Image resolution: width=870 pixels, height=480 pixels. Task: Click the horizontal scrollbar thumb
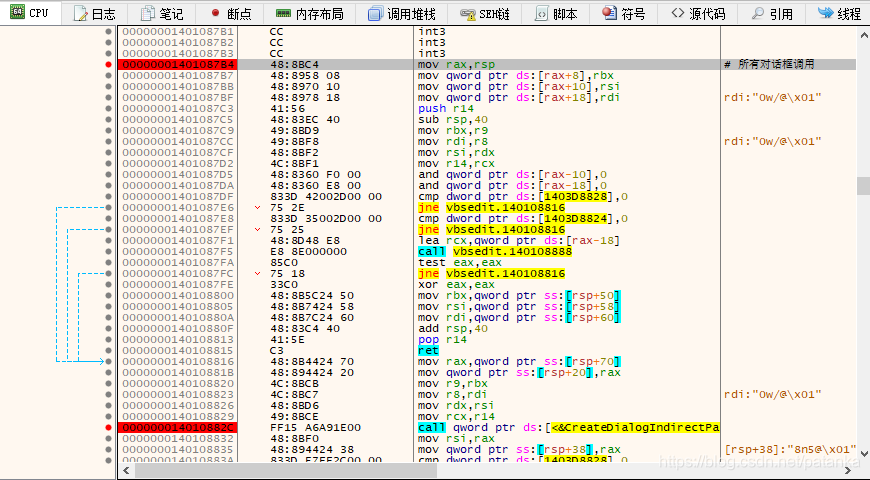[x=286, y=471]
